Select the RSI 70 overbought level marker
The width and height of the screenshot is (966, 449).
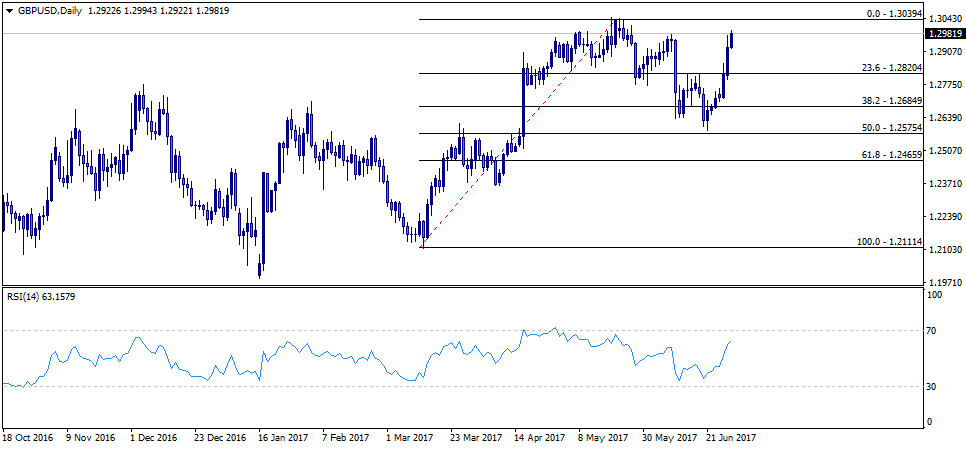coord(934,330)
